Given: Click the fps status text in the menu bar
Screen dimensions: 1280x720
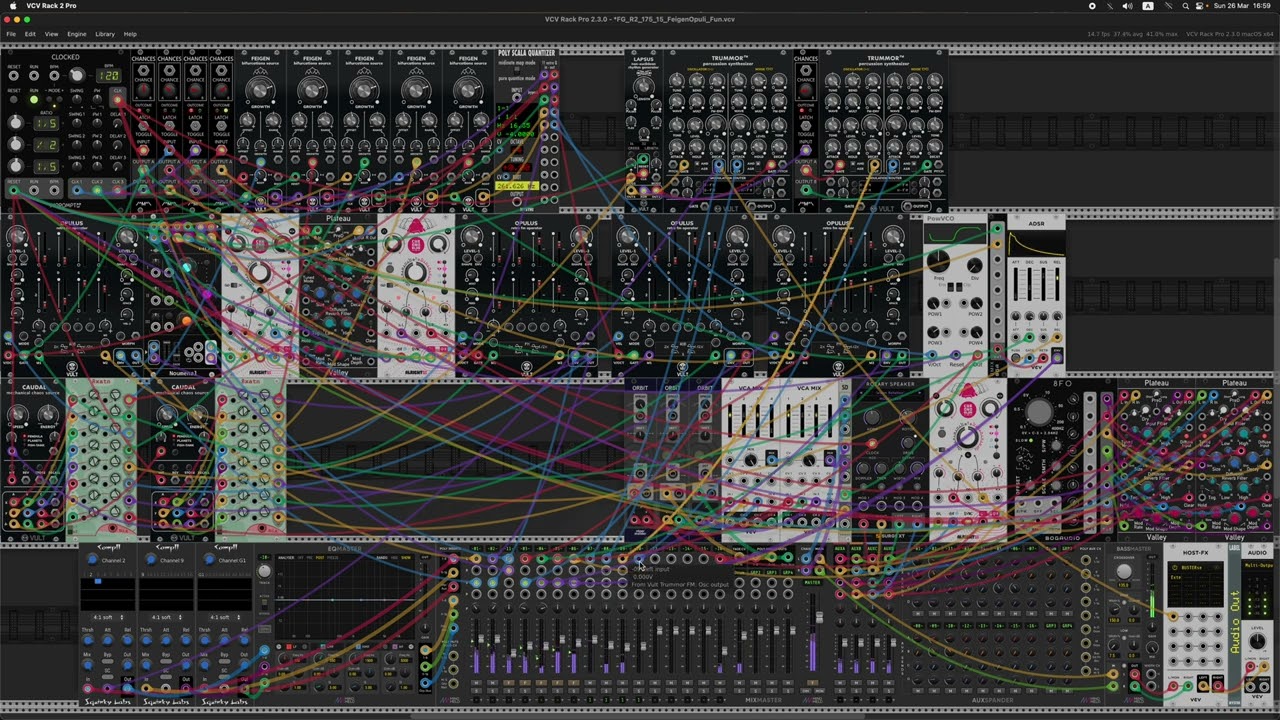Looking at the screenshot, I should 1132,34.
